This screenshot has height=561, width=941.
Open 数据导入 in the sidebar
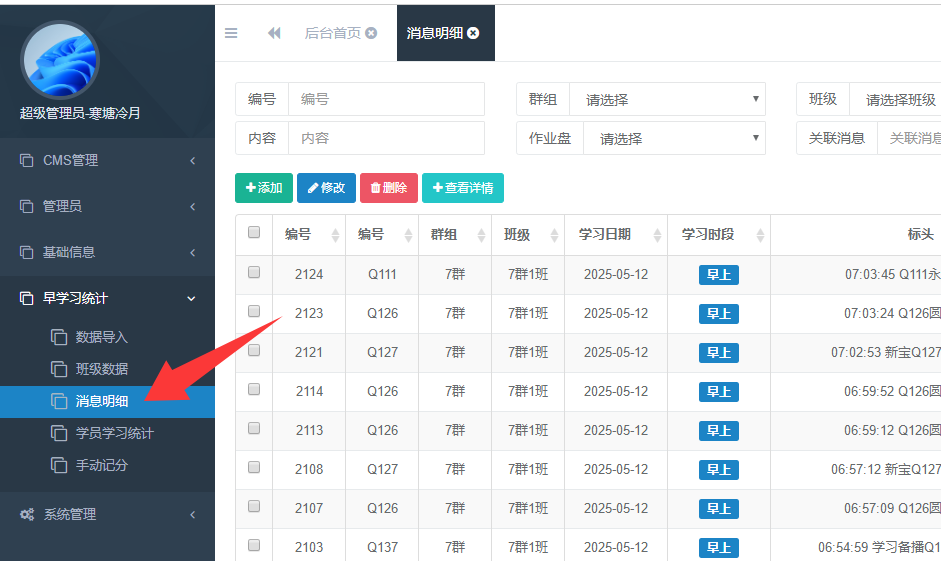[x=101, y=337]
